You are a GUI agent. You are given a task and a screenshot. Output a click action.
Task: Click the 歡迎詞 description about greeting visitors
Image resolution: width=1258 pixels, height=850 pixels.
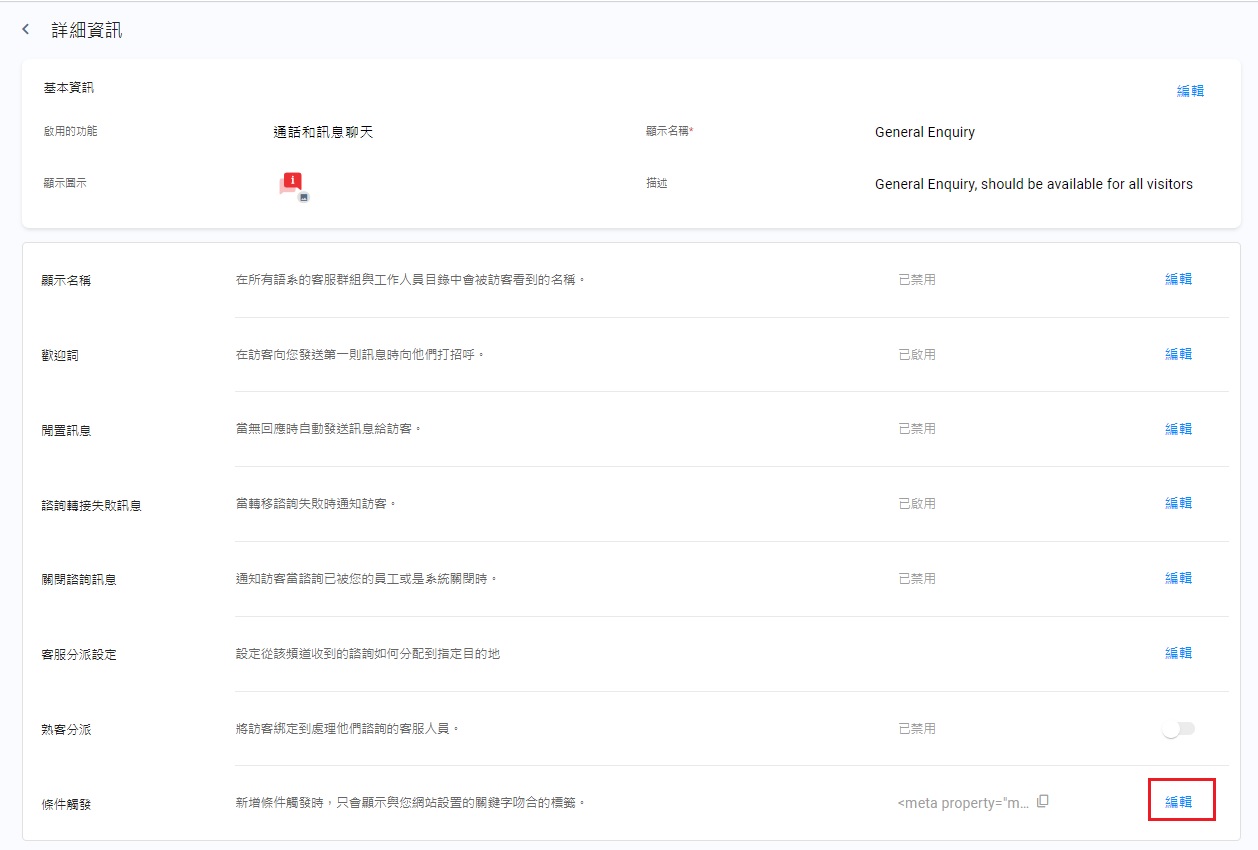click(x=360, y=354)
